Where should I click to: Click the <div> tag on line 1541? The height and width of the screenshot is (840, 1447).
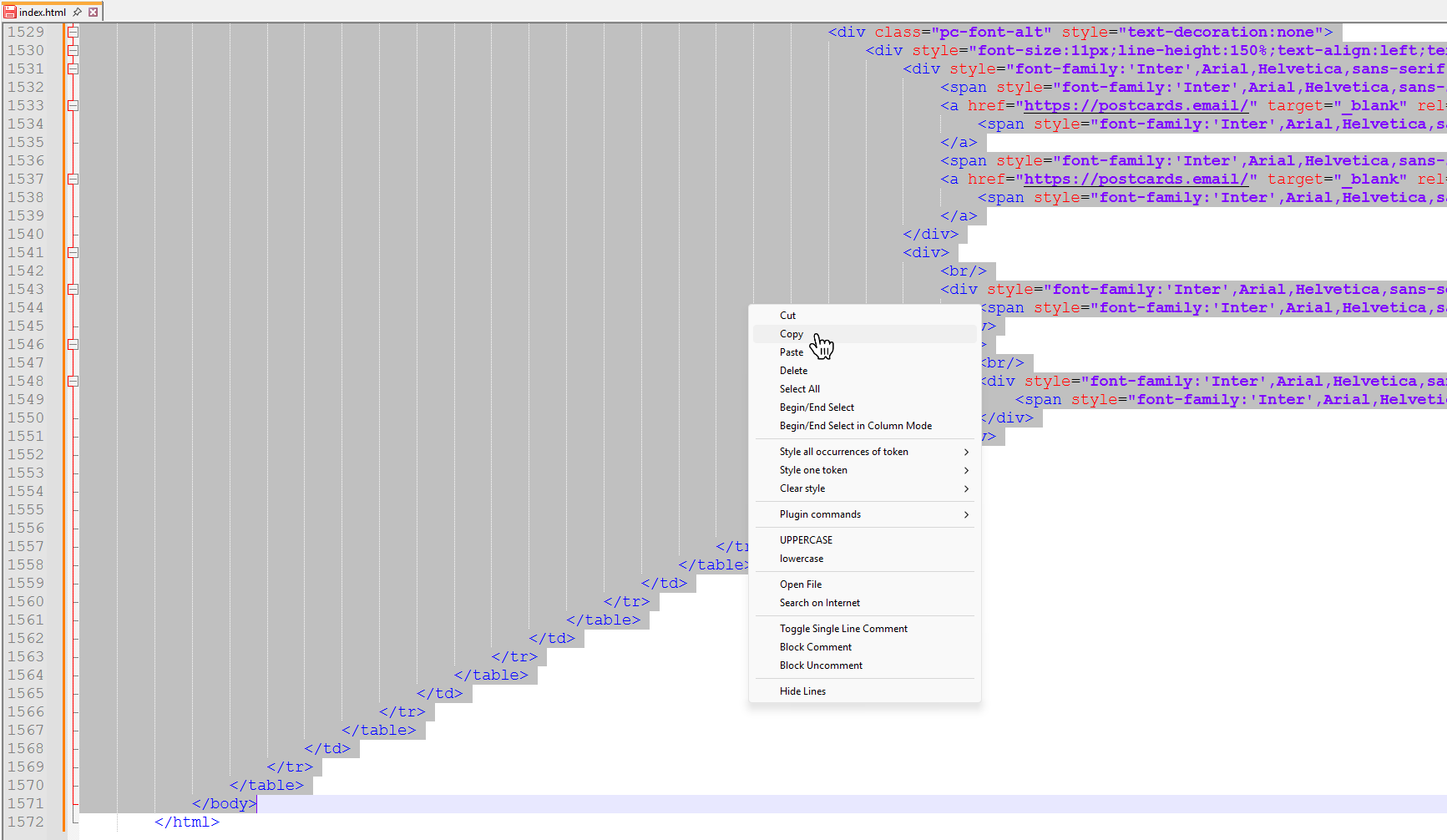[x=926, y=252]
